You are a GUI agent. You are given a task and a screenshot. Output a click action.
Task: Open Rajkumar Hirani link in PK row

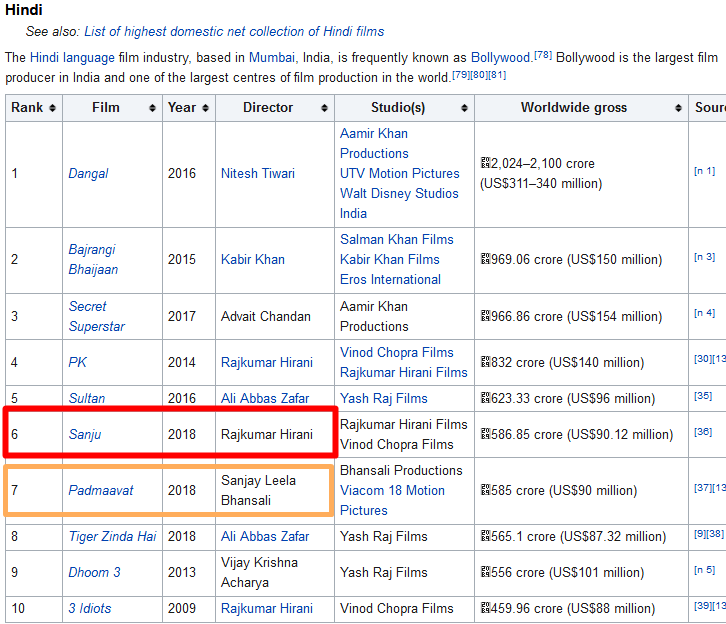point(267,362)
